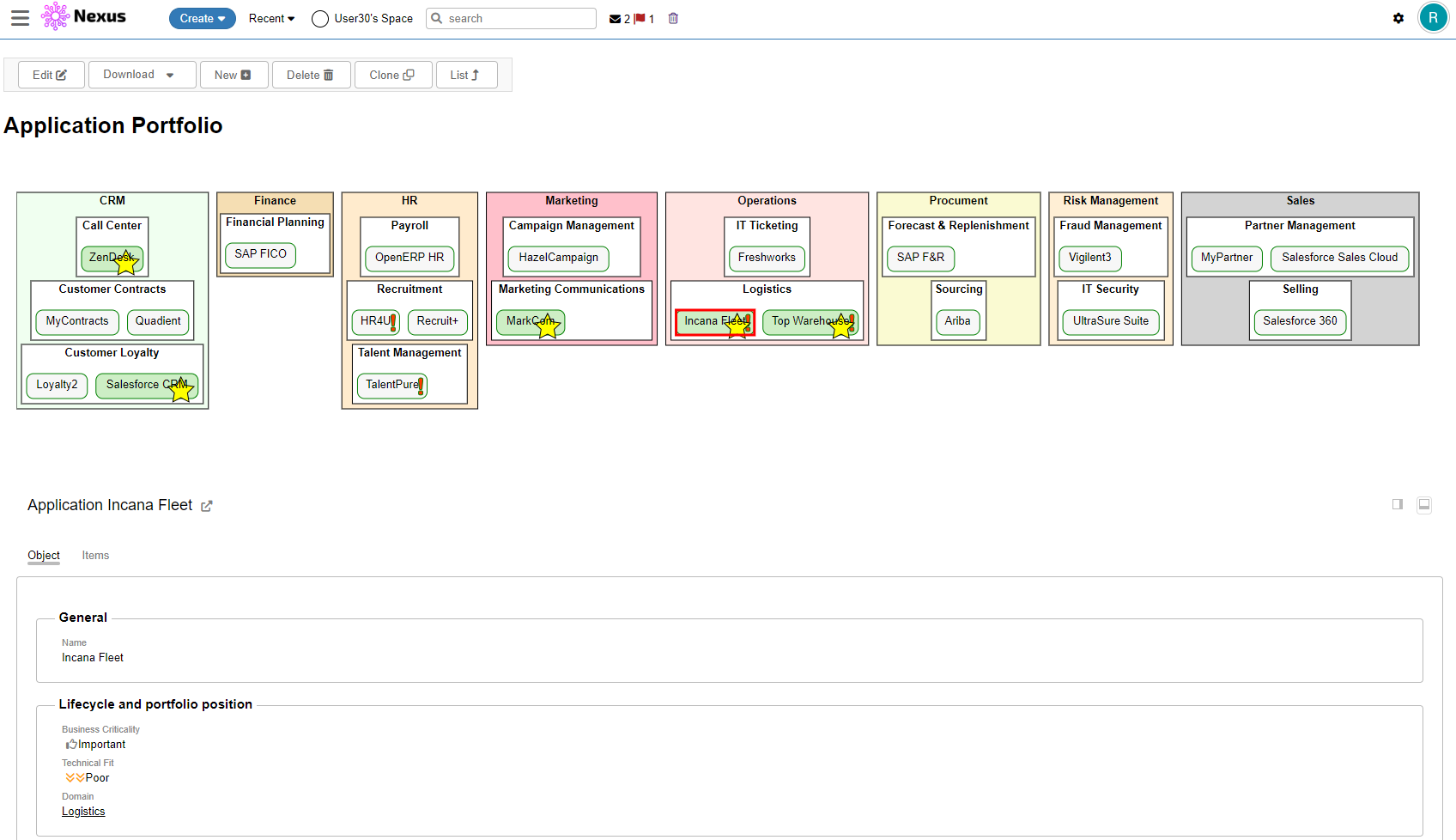Click the yellow star on Salesforce CRM
1456x840 pixels.
181,390
